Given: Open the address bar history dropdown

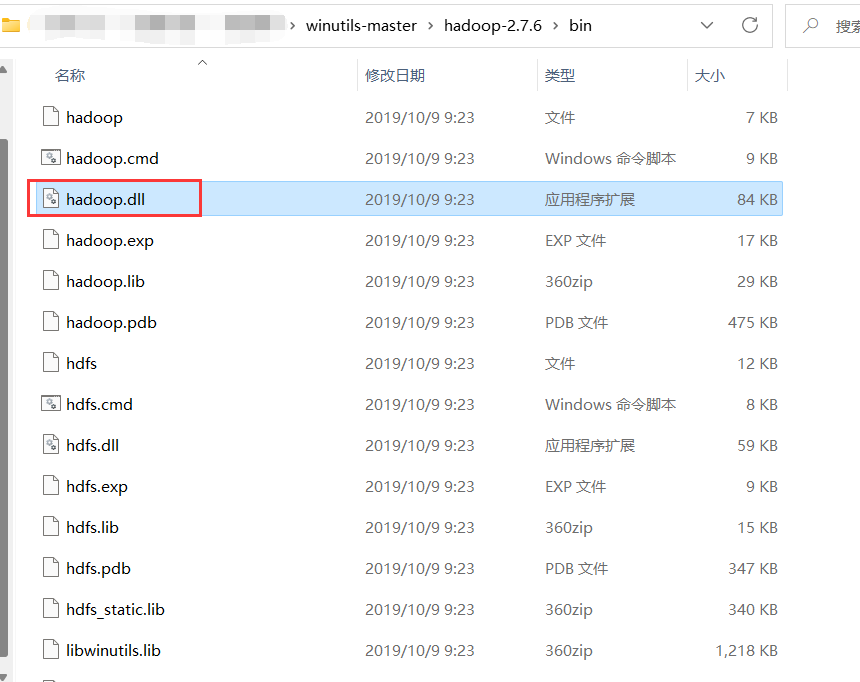Looking at the screenshot, I should (707, 25).
